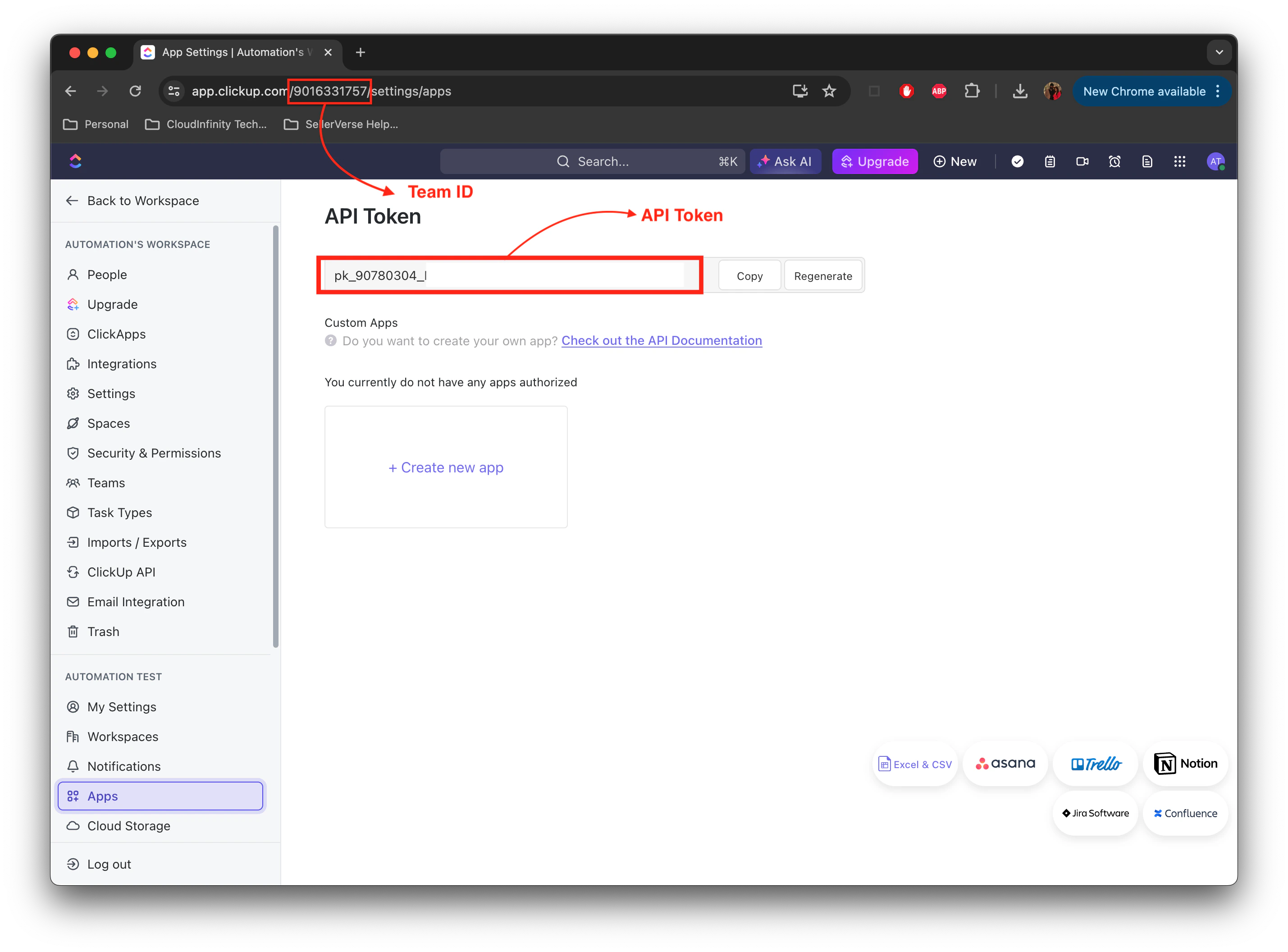Open the app launcher grid icon
The height and width of the screenshot is (952, 1288).
coord(1179,161)
